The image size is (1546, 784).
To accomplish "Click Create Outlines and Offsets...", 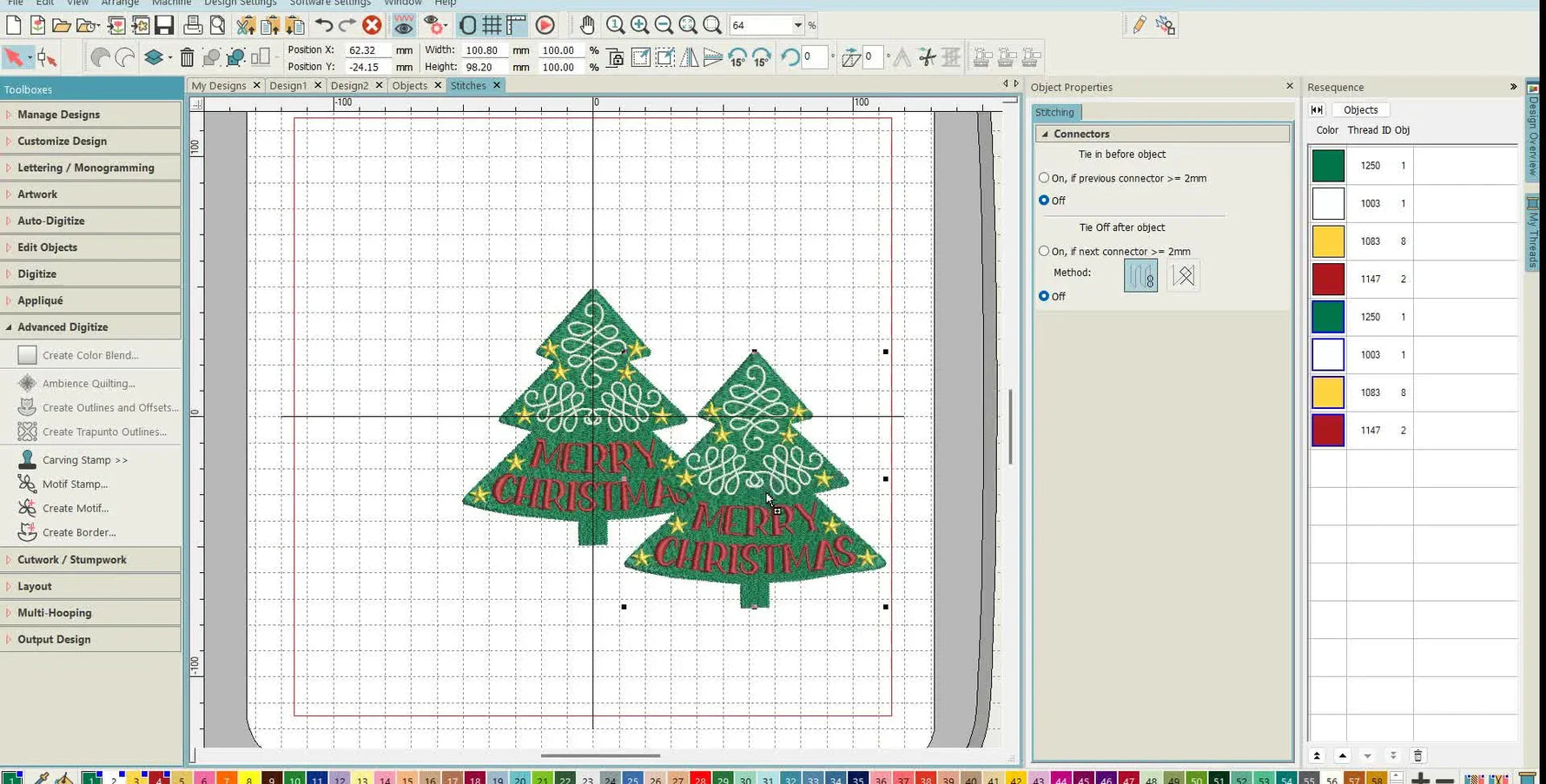I will tap(110, 407).
